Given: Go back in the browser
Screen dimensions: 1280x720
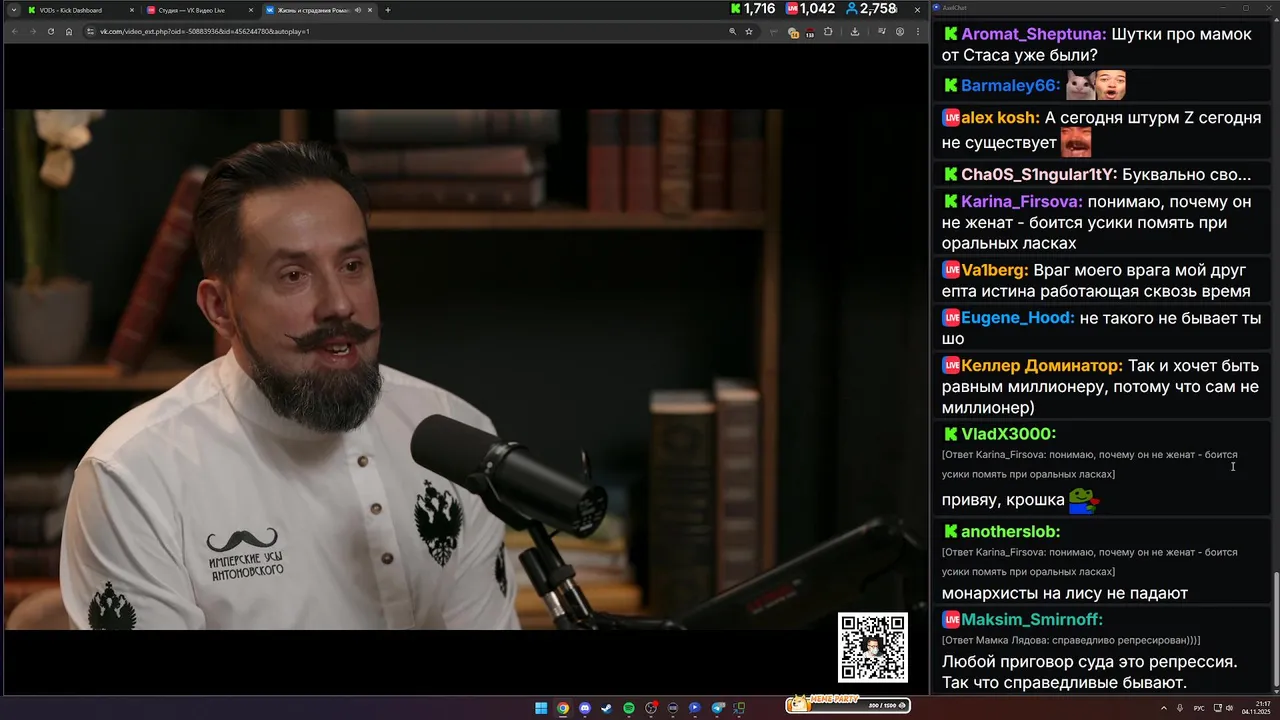Looking at the screenshot, I should pos(14,31).
